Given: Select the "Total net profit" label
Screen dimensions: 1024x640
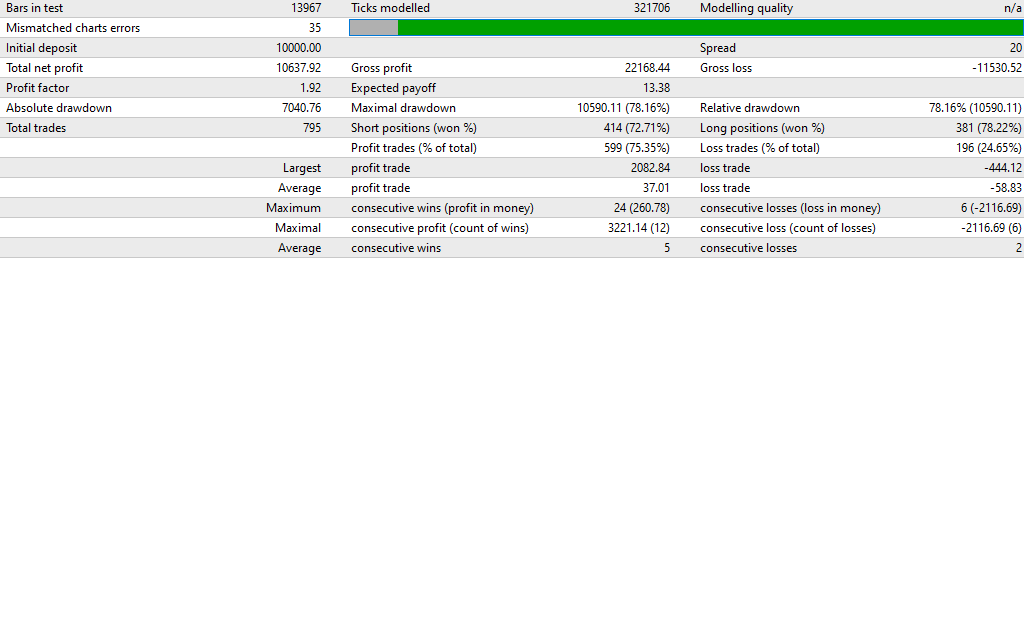Looking at the screenshot, I should click(x=45, y=68).
